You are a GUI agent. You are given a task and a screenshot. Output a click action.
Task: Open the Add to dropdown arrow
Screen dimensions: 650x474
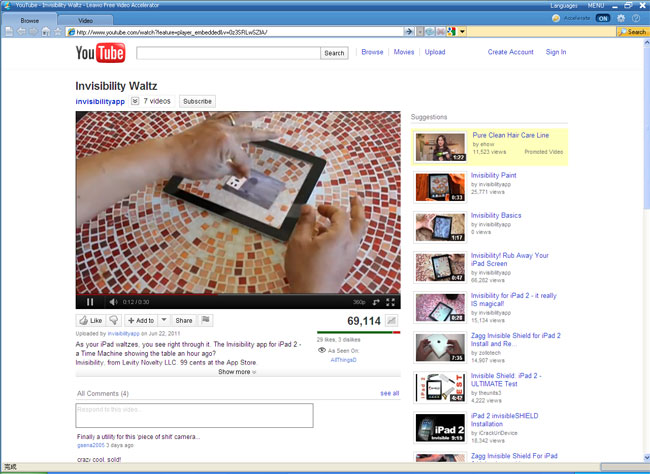coord(164,320)
